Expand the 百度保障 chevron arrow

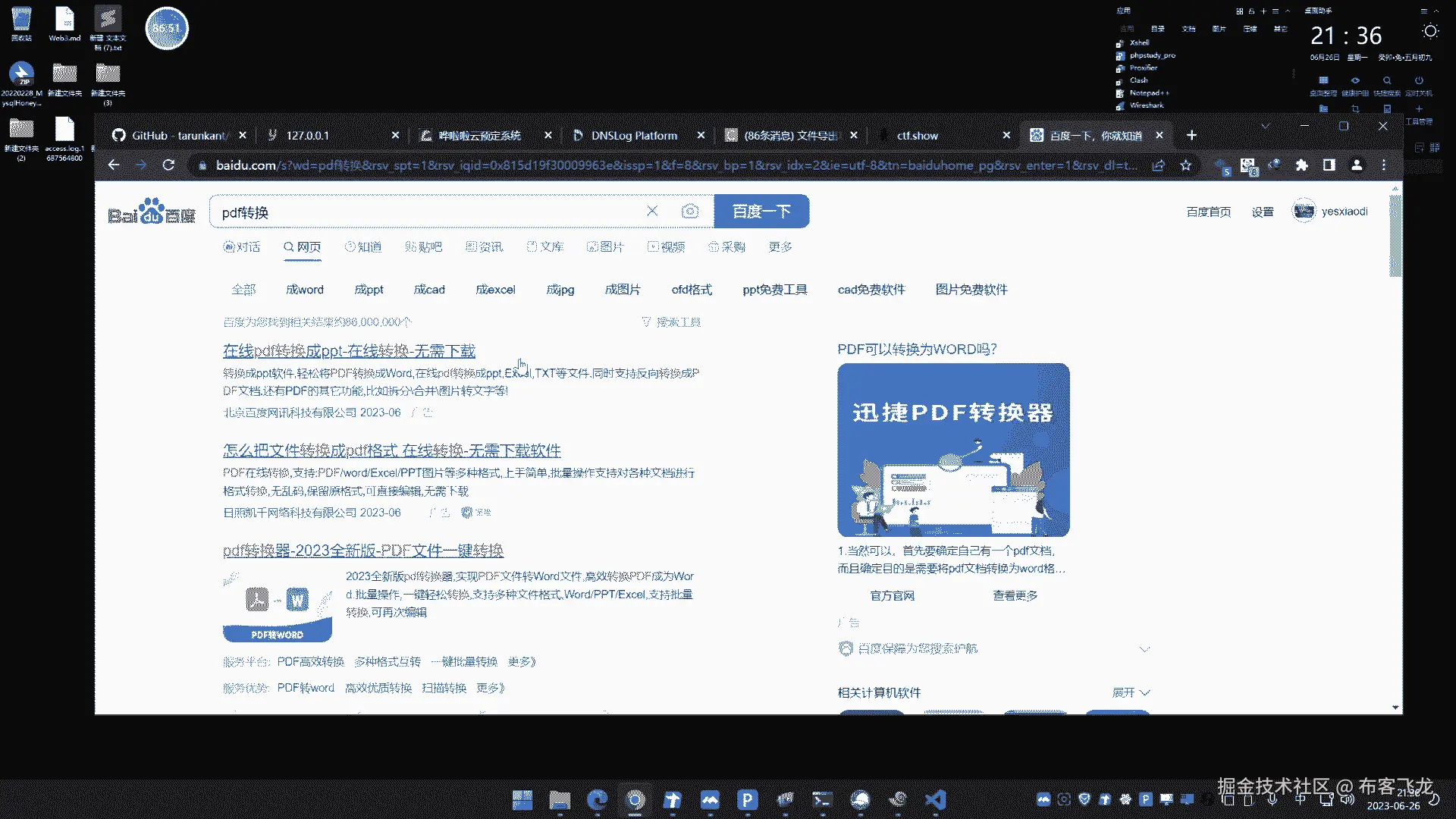[x=1144, y=649]
